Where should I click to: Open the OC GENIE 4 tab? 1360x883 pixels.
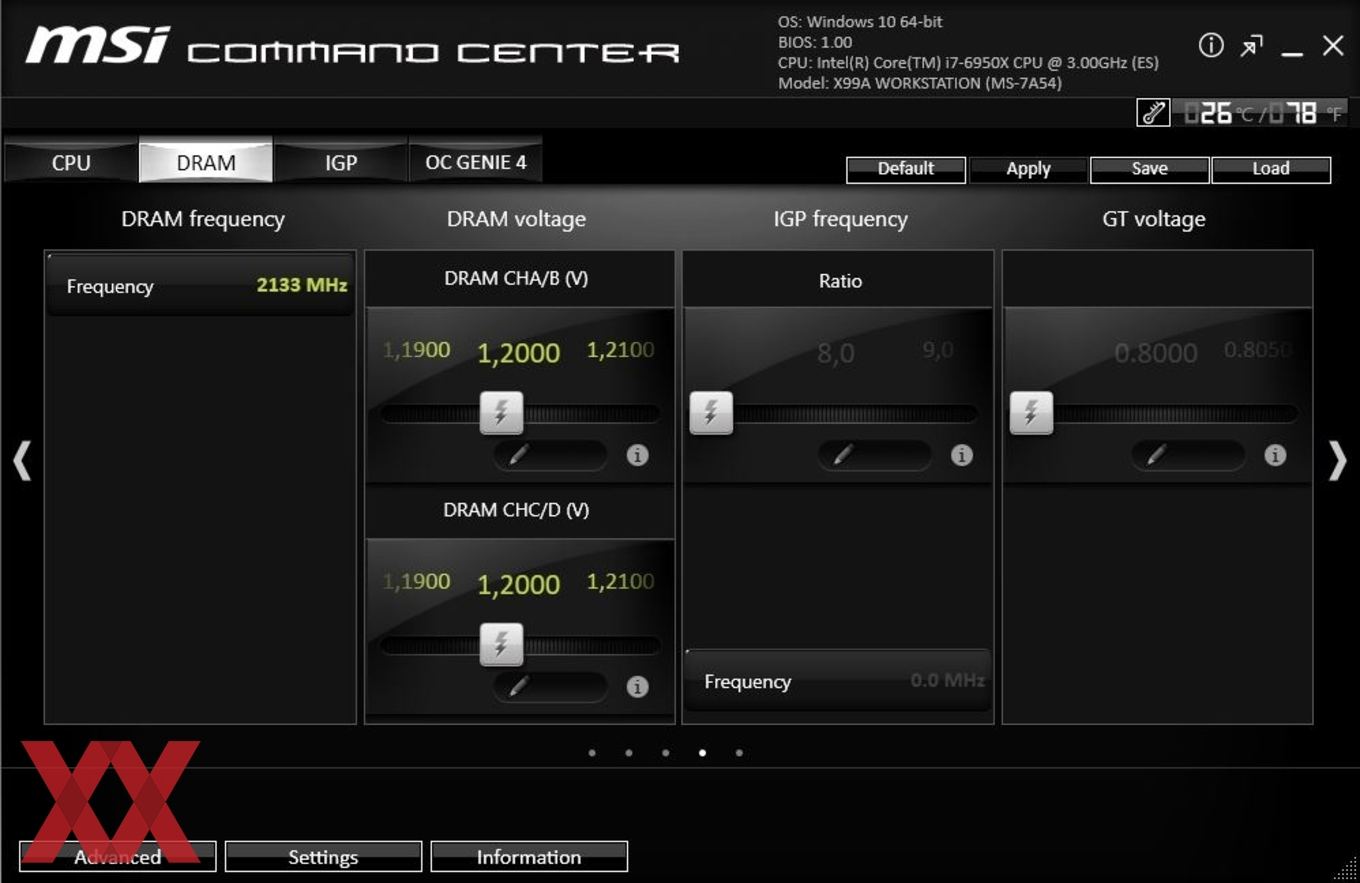476,162
